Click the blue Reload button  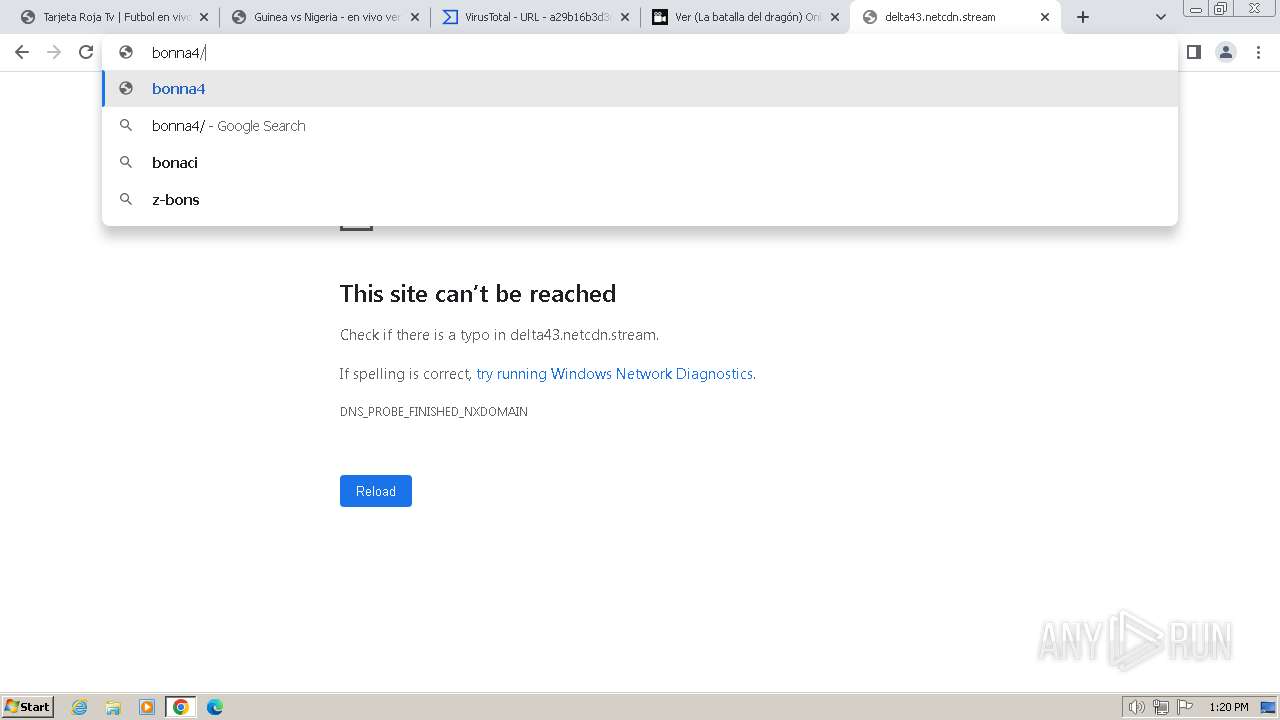[376, 491]
